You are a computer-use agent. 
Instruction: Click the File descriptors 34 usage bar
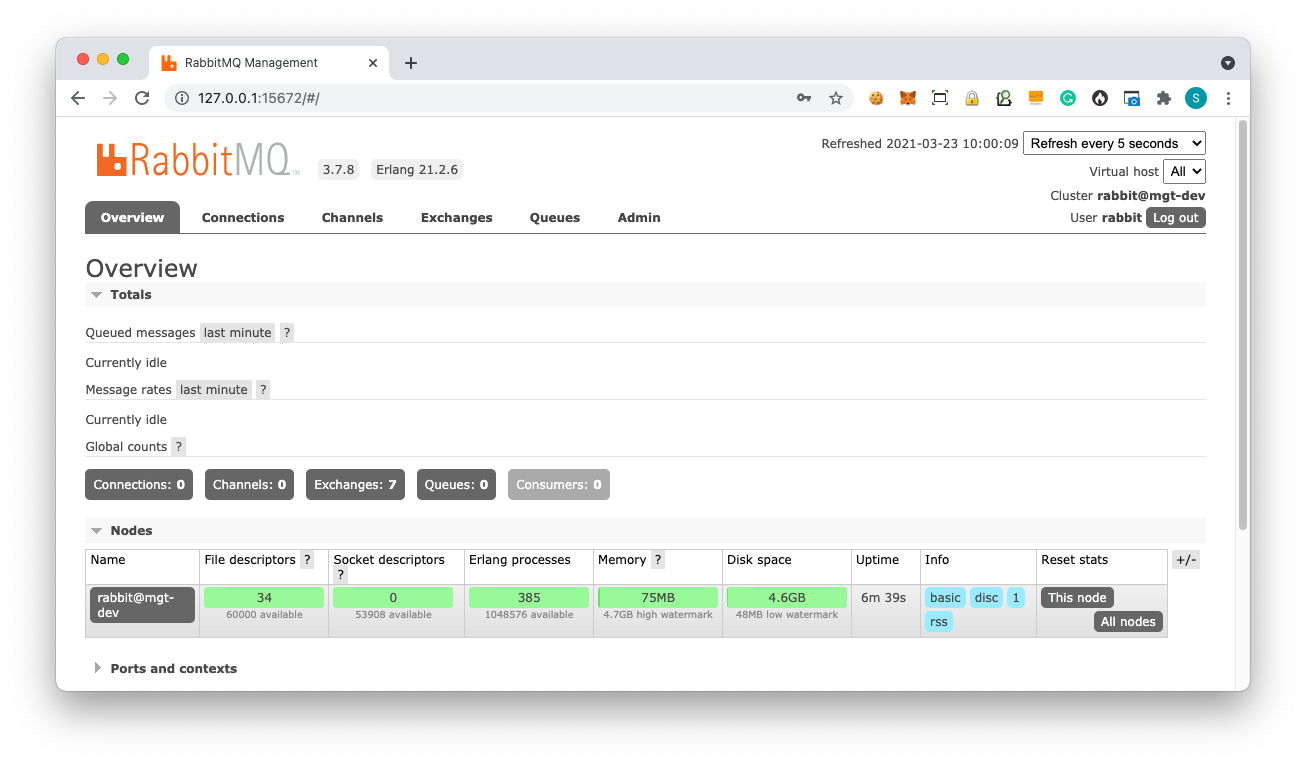click(264, 598)
